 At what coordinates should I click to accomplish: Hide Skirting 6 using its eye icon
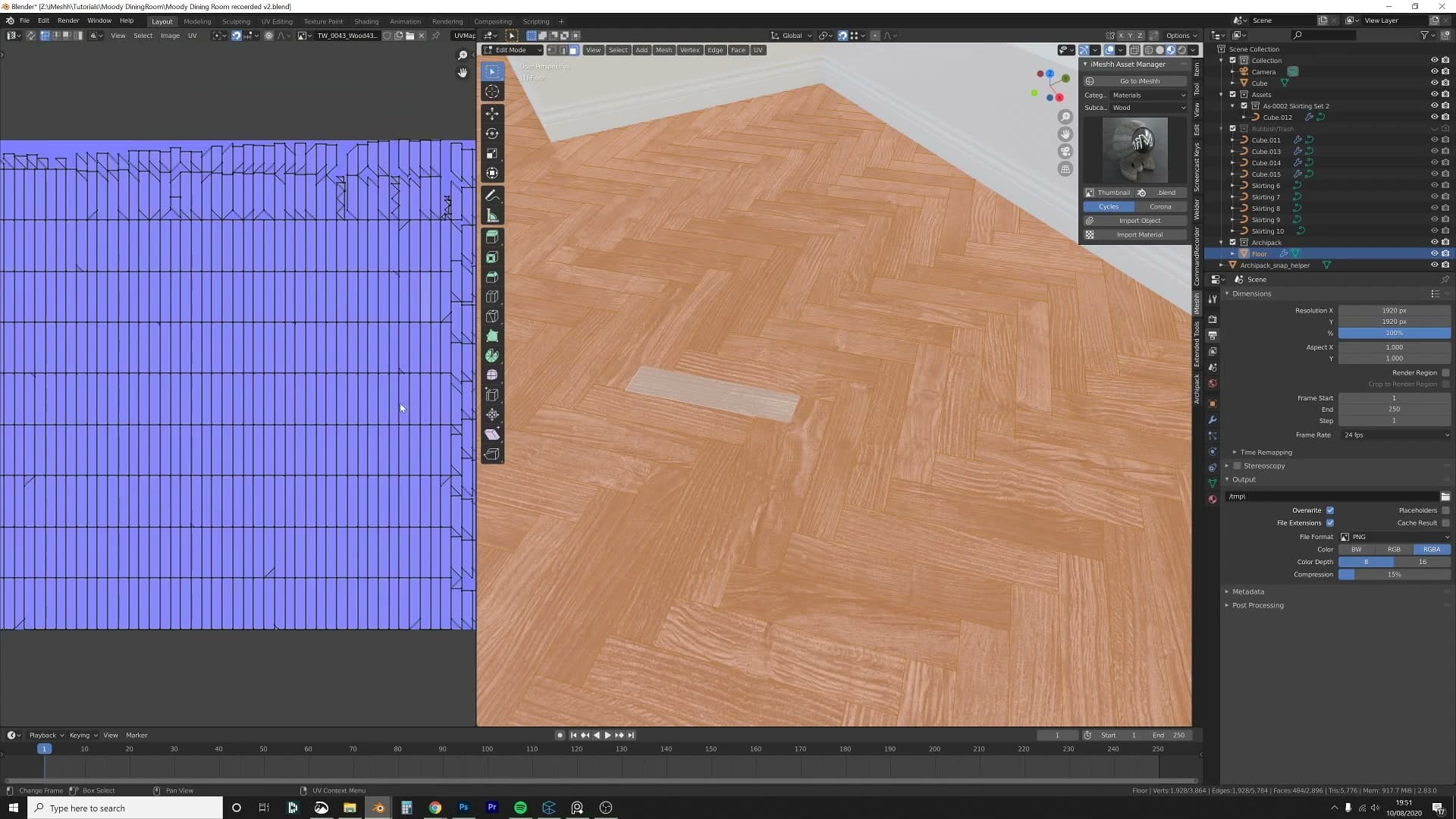pos(1434,186)
